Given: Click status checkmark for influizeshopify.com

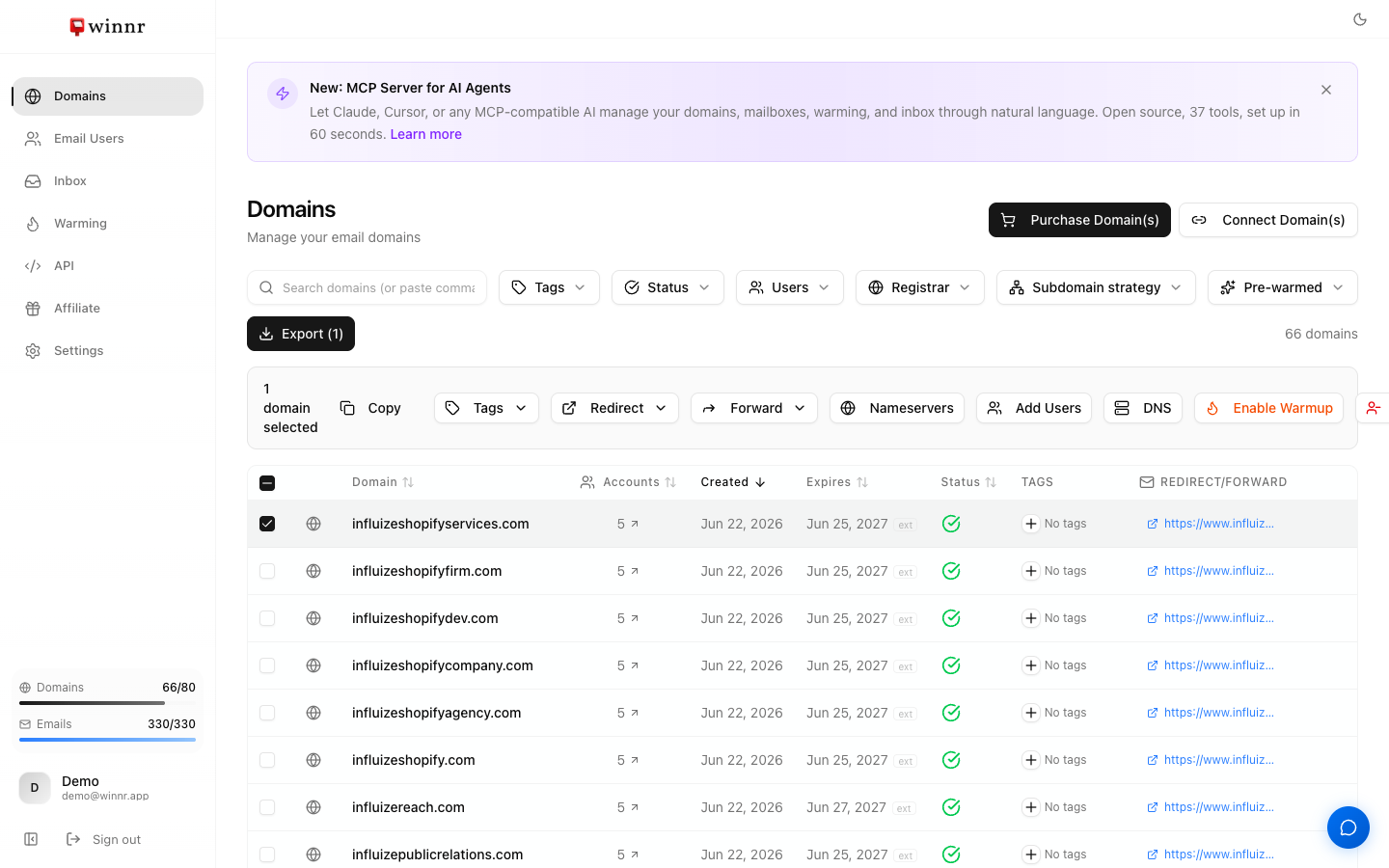Looking at the screenshot, I should tap(951, 760).
